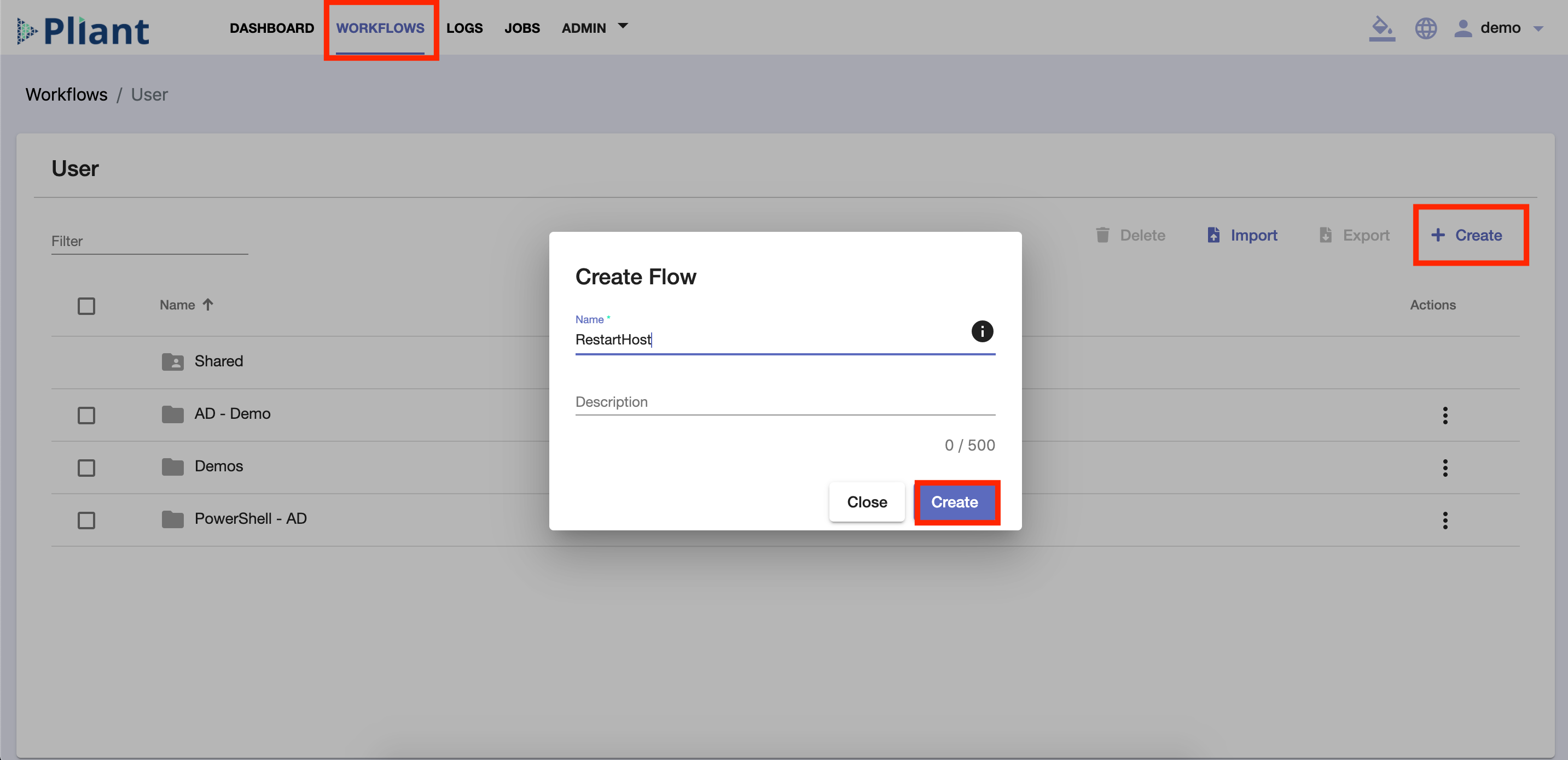Viewport: 1568px width, 760px height.
Task: Check the checkbox for AD - Demo
Action: (x=86, y=414)
